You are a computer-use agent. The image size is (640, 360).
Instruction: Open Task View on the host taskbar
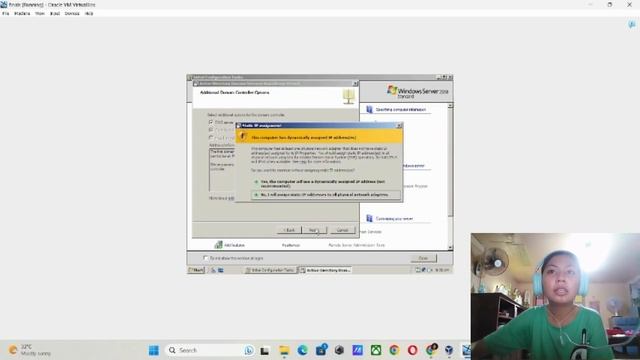[x=264, y=350]
